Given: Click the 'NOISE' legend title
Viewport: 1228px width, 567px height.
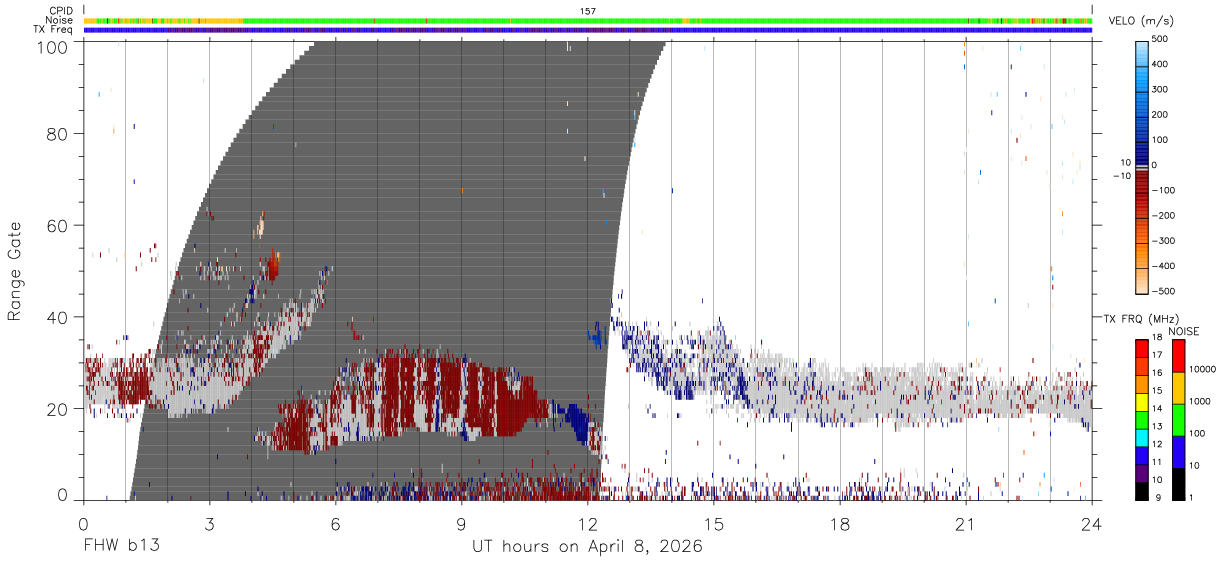Looking at the screenshot, I should pos(1185,332).
